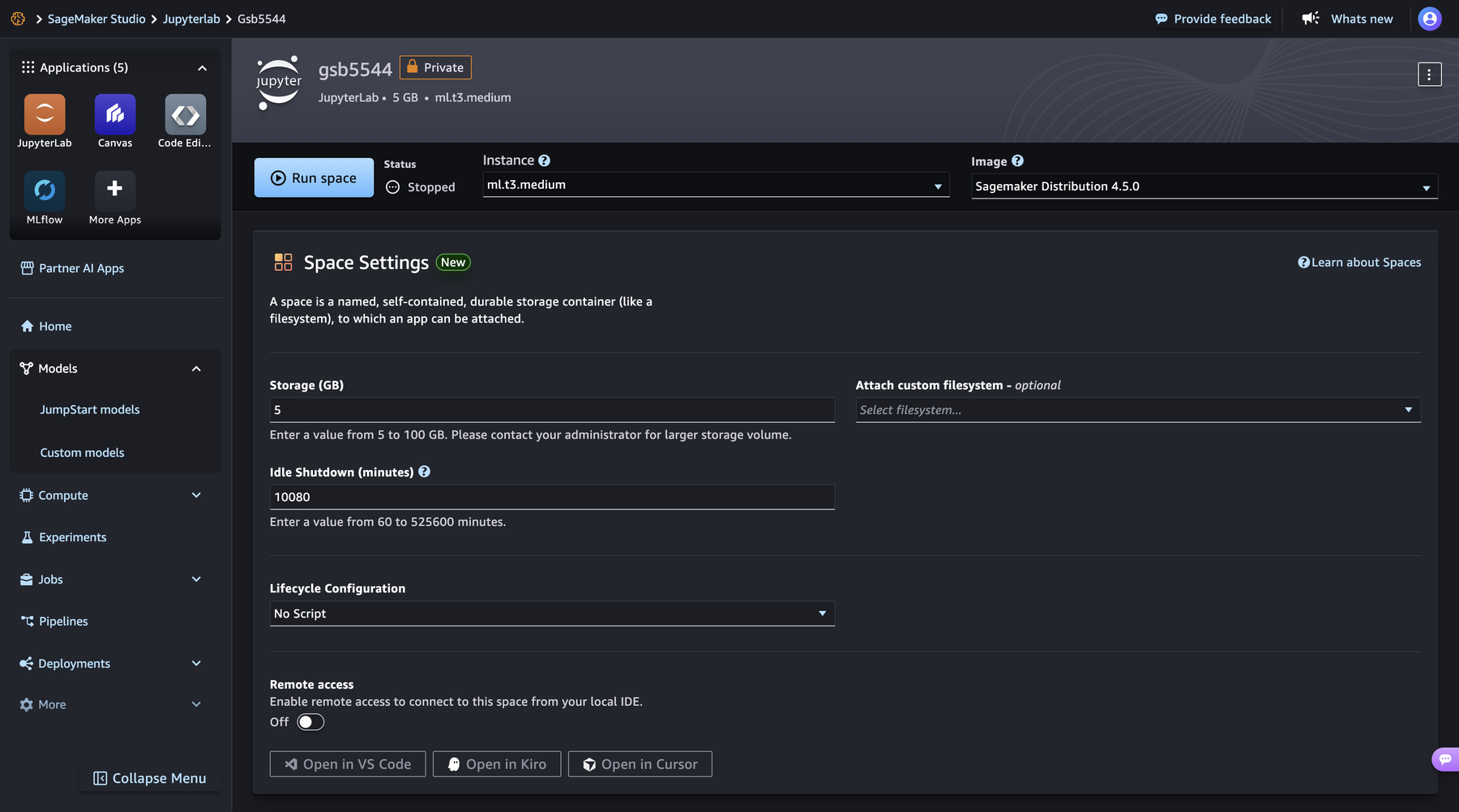The width and height of the screenshot is (1459, 812).
Task: Click the Space Settings grid icon
Action: click(x=283, y=262)
